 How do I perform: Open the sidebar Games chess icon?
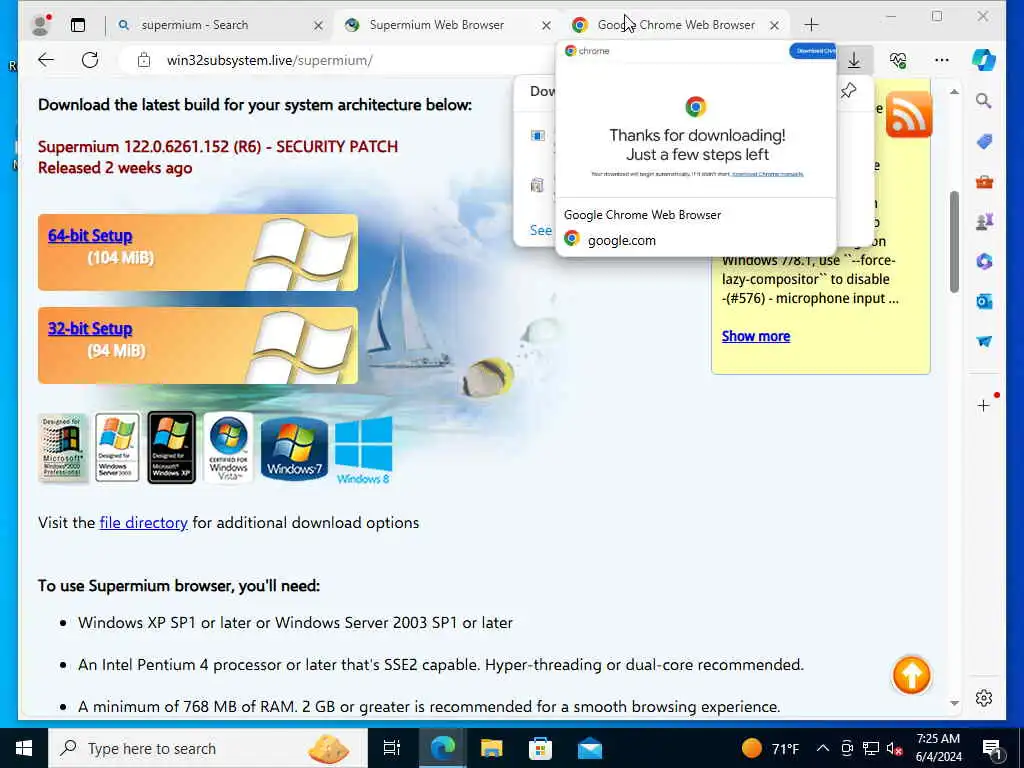coord(984,221)
